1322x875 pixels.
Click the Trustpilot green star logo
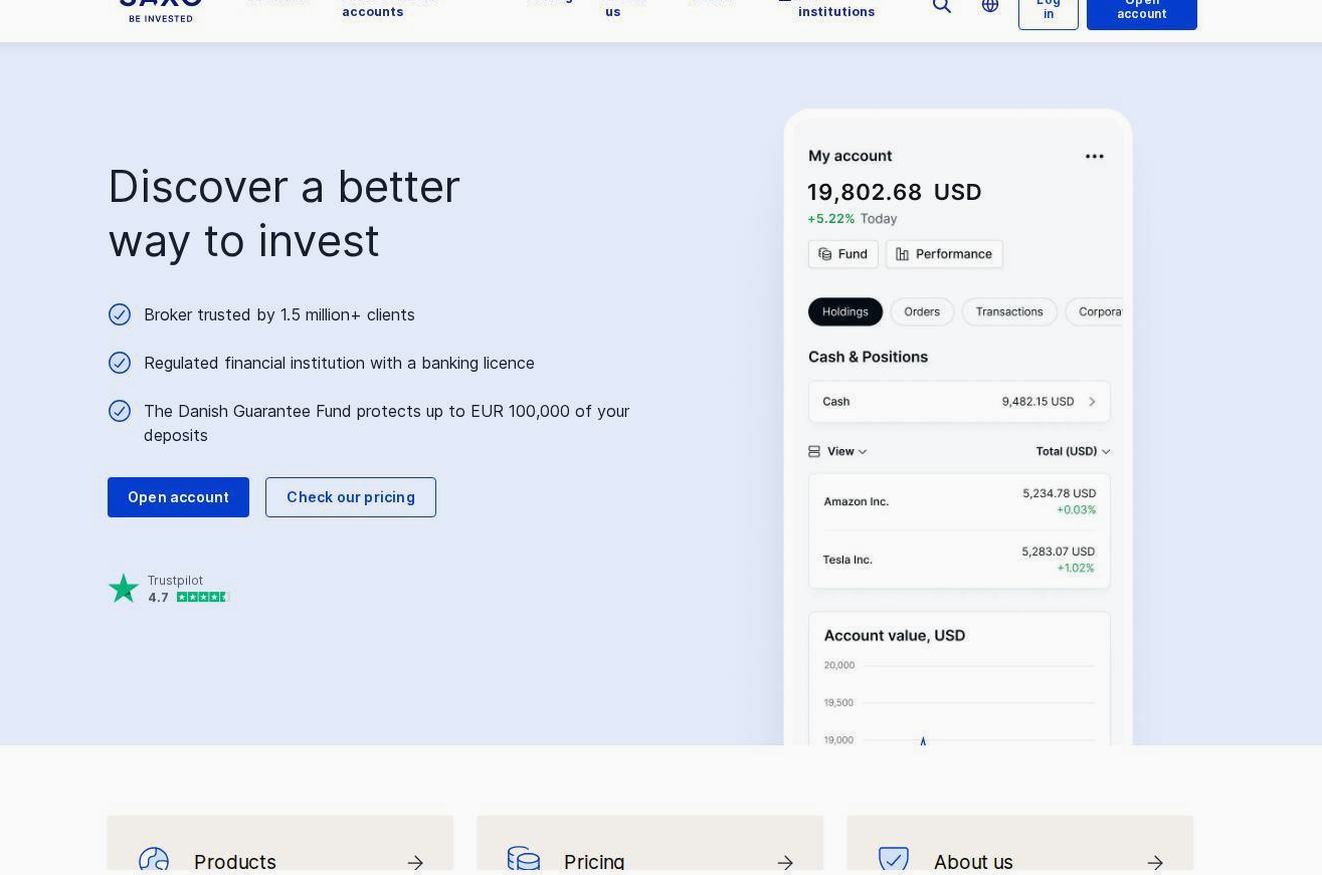tap(124, 588)
